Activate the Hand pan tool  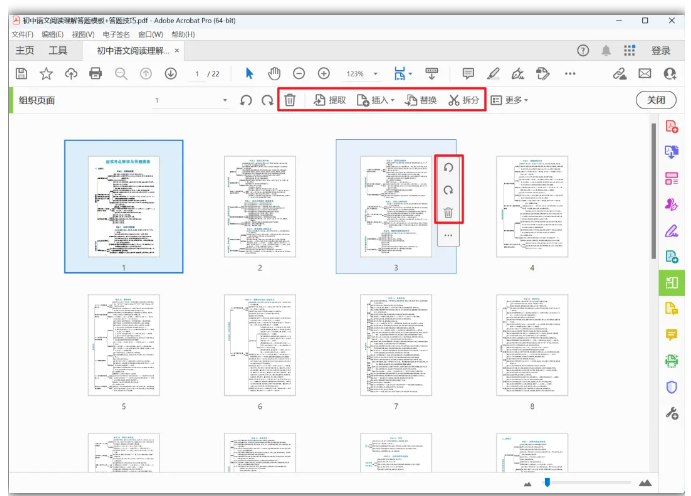pos(274,74)
